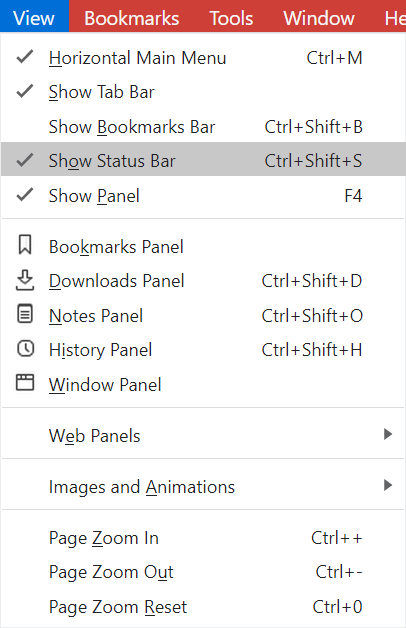
Task: Hide the panel via Show Panel
Action: (x=203, y=195)
